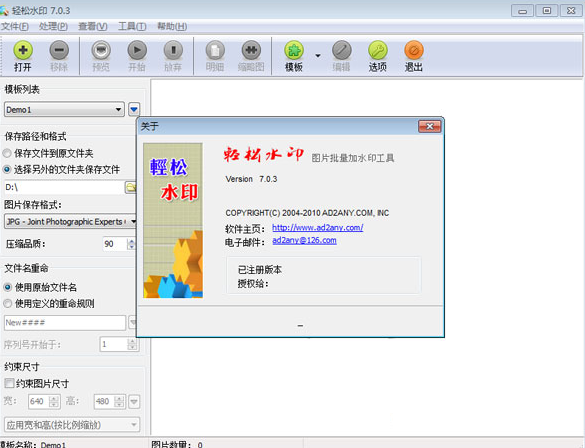Click the orange Exit (退出) icon
Viewport: 585px width, 448px height.
click(x=414, y=50)
